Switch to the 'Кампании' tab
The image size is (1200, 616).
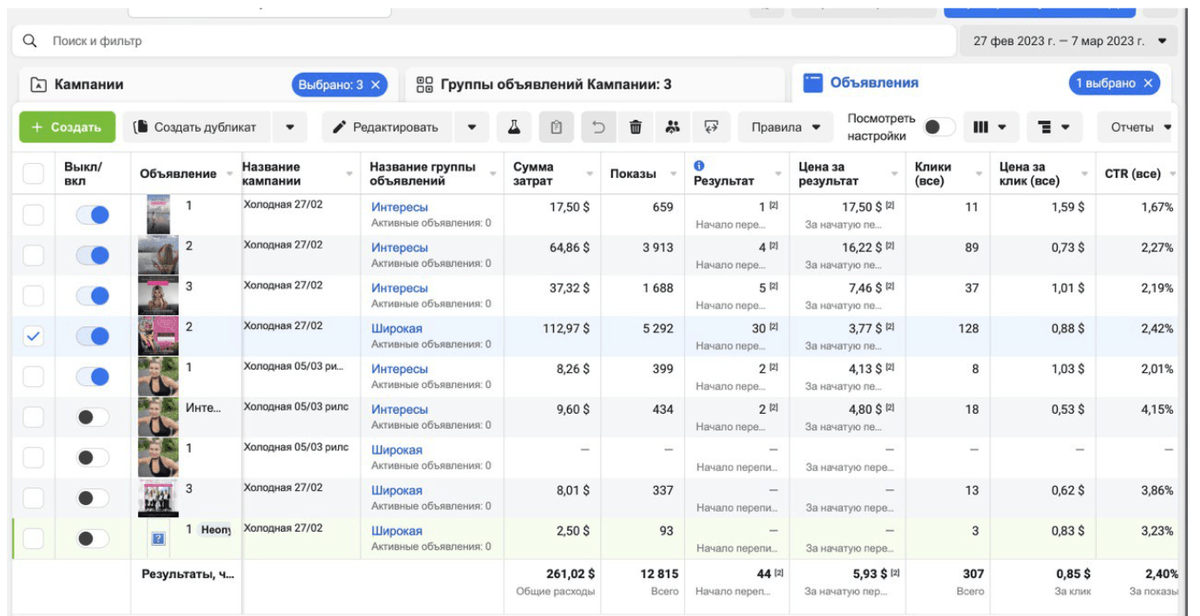point(88,85)
